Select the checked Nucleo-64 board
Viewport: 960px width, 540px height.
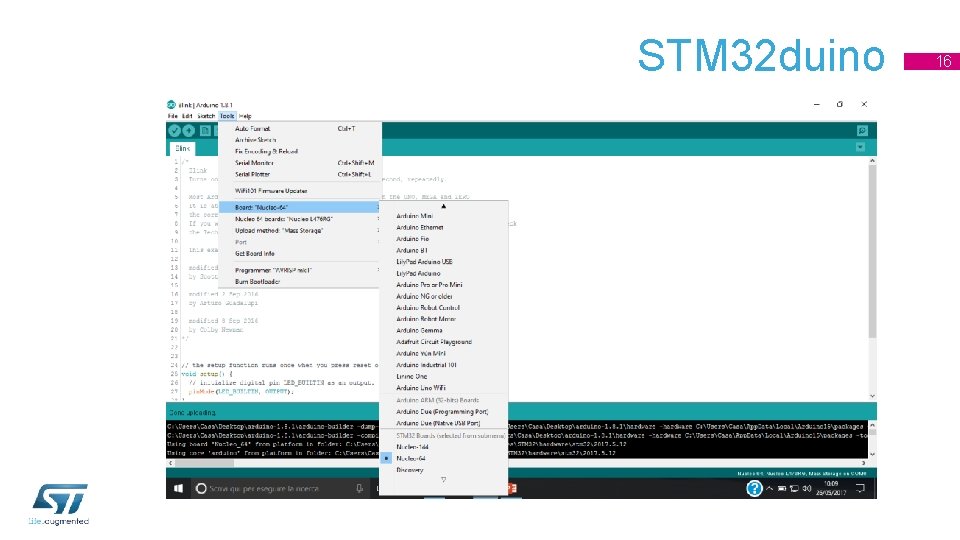click(444, 459)
